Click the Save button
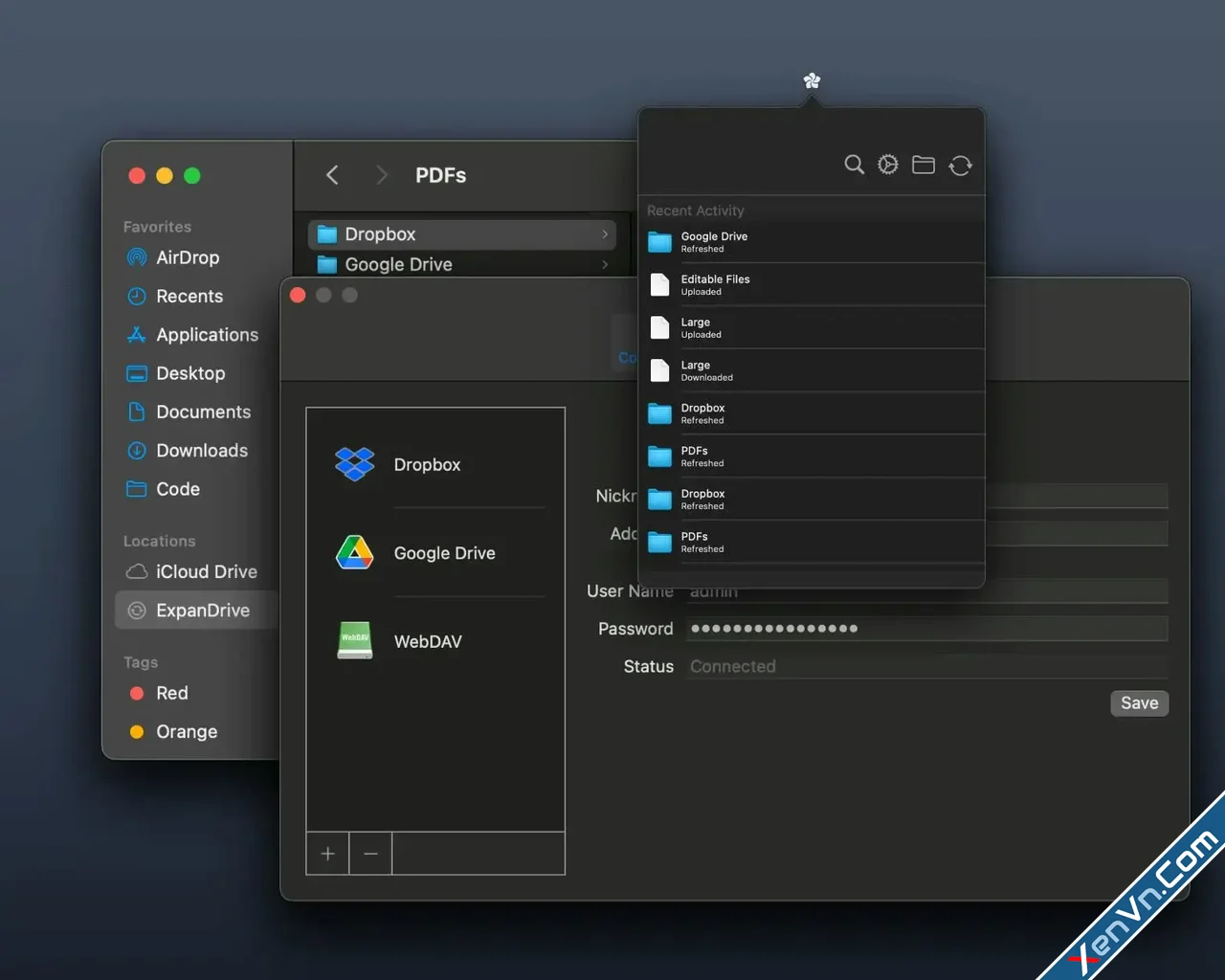The width and height of the screenshot is (1225, 980). [x=1139, y=703]
